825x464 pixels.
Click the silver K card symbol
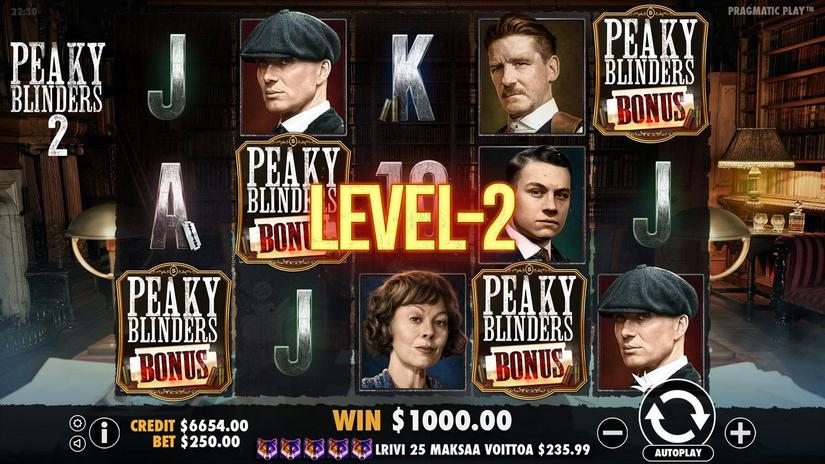click(412, 77)
